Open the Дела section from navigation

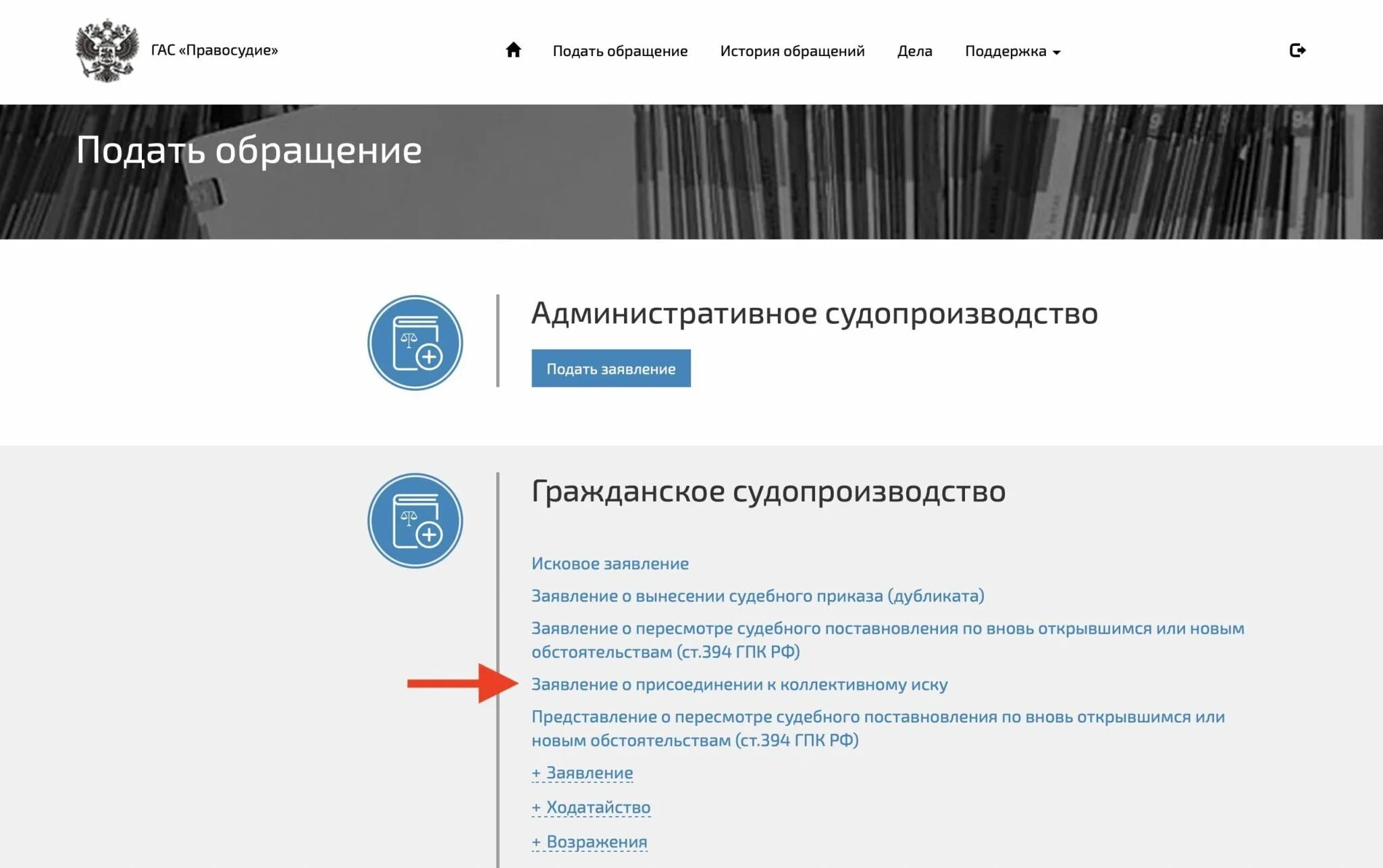pyautogui.click(x=915, y=51)
